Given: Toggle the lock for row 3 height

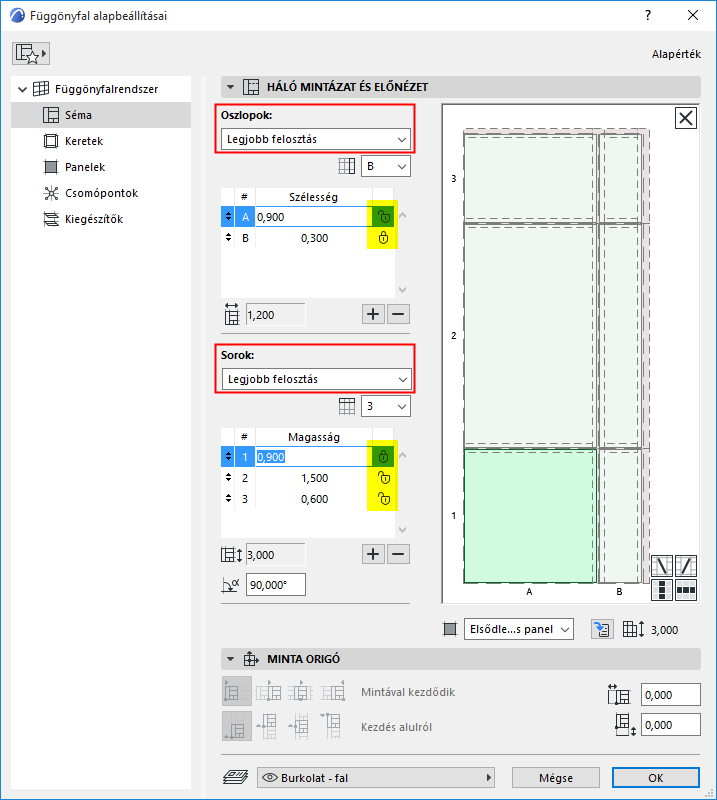Looking at the screenshot, I should [x=383, y=499].
